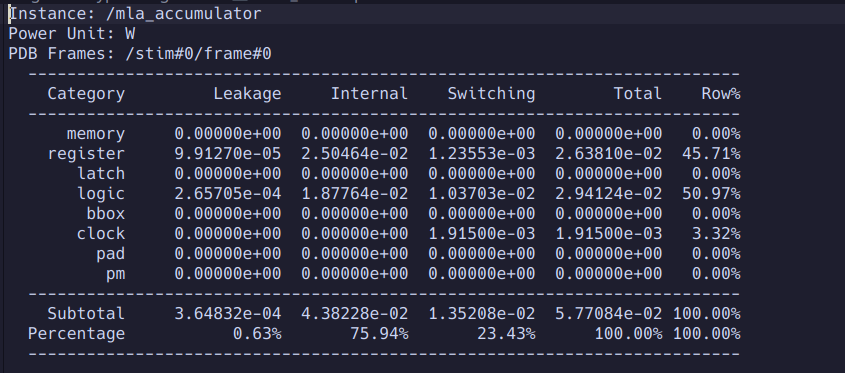Click the 'Leakage' column header
845x373 pixels.
click(x=247, y=94)
